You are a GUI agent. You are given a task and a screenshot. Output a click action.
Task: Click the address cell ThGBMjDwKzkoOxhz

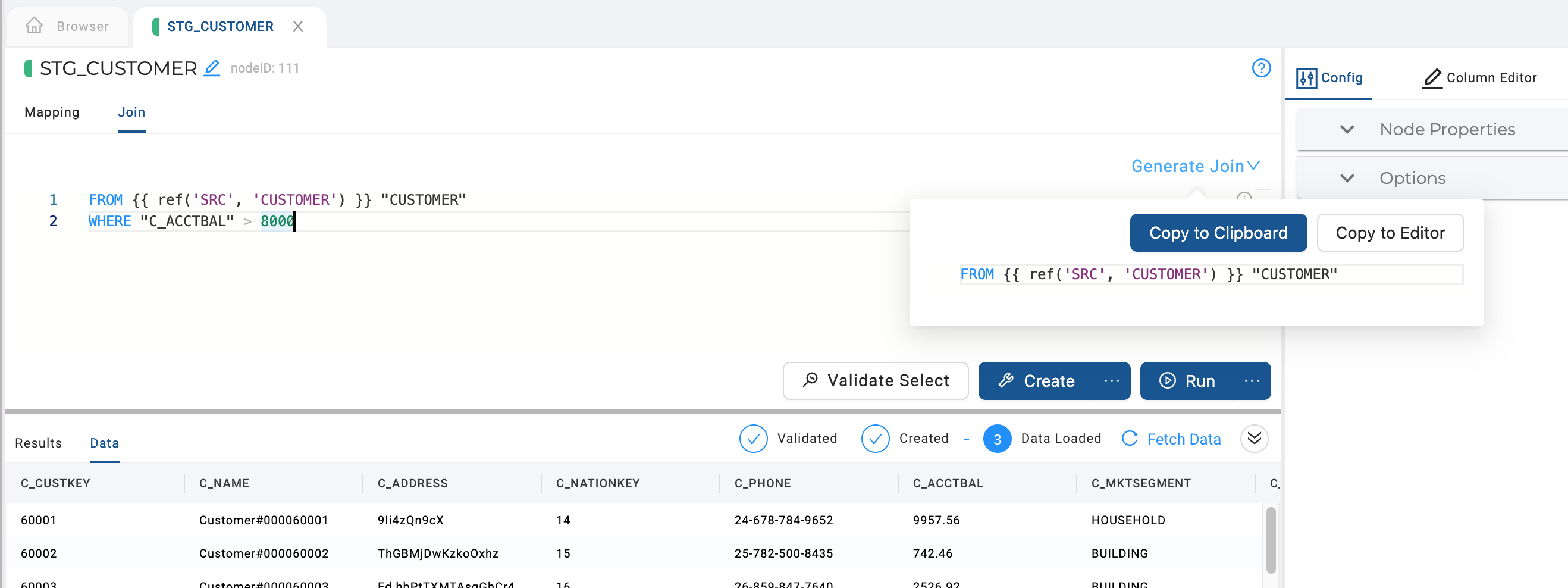pyautogui.click(x=438, y=553)
